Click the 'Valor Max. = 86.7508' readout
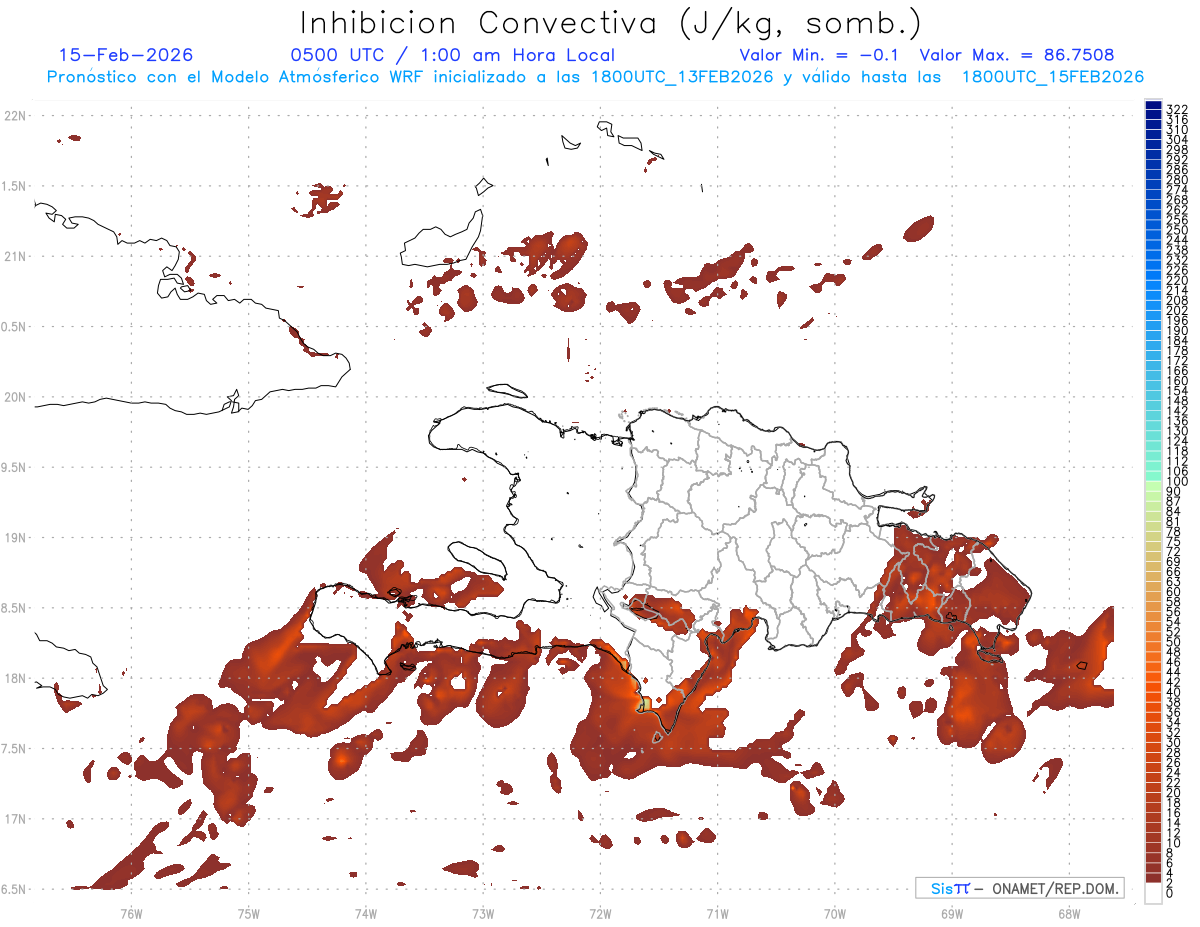Viewport: 1200px width, 927px height. tap(1017, 55)
